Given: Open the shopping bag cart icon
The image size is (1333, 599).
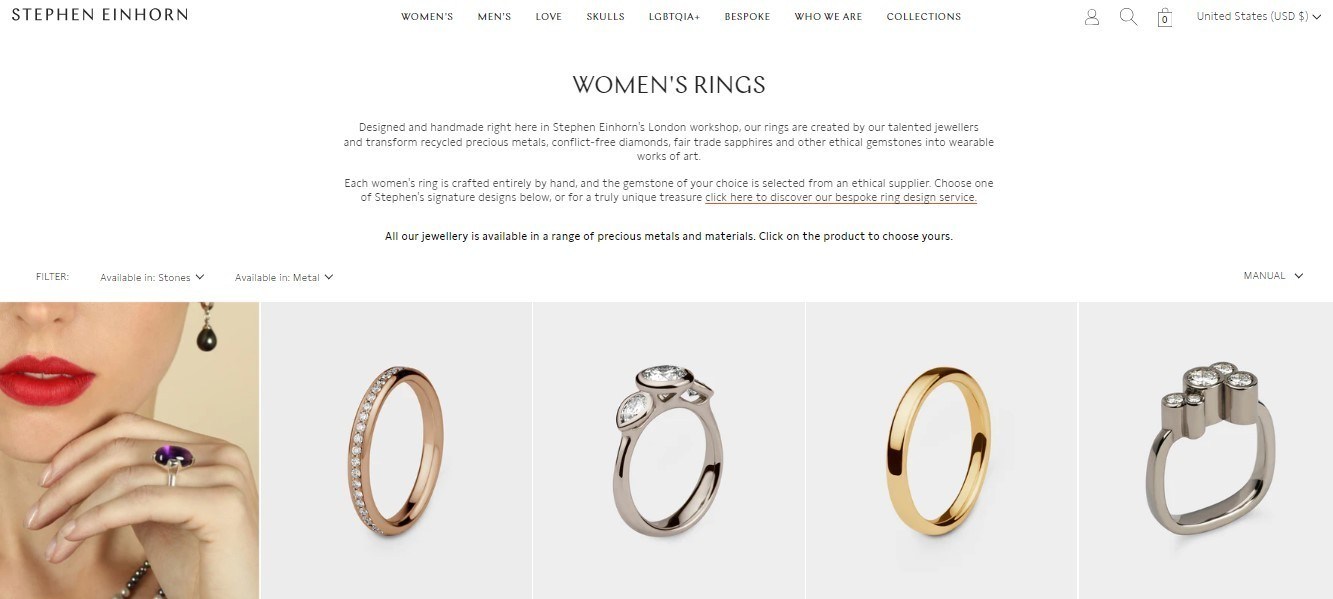Looking at the screenshot, I should (1164, 17).
